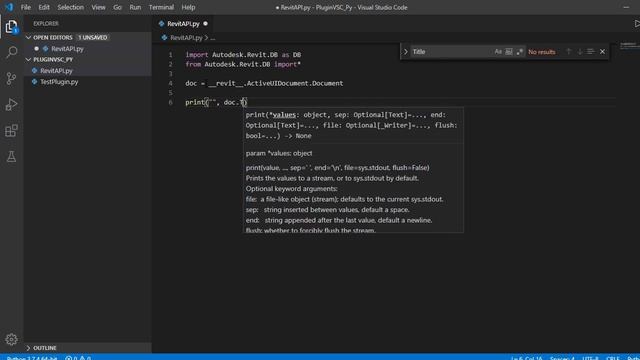Expand replace mode in find widget
The width and height of the screenshot is (640, 360).
coord(405,52)
